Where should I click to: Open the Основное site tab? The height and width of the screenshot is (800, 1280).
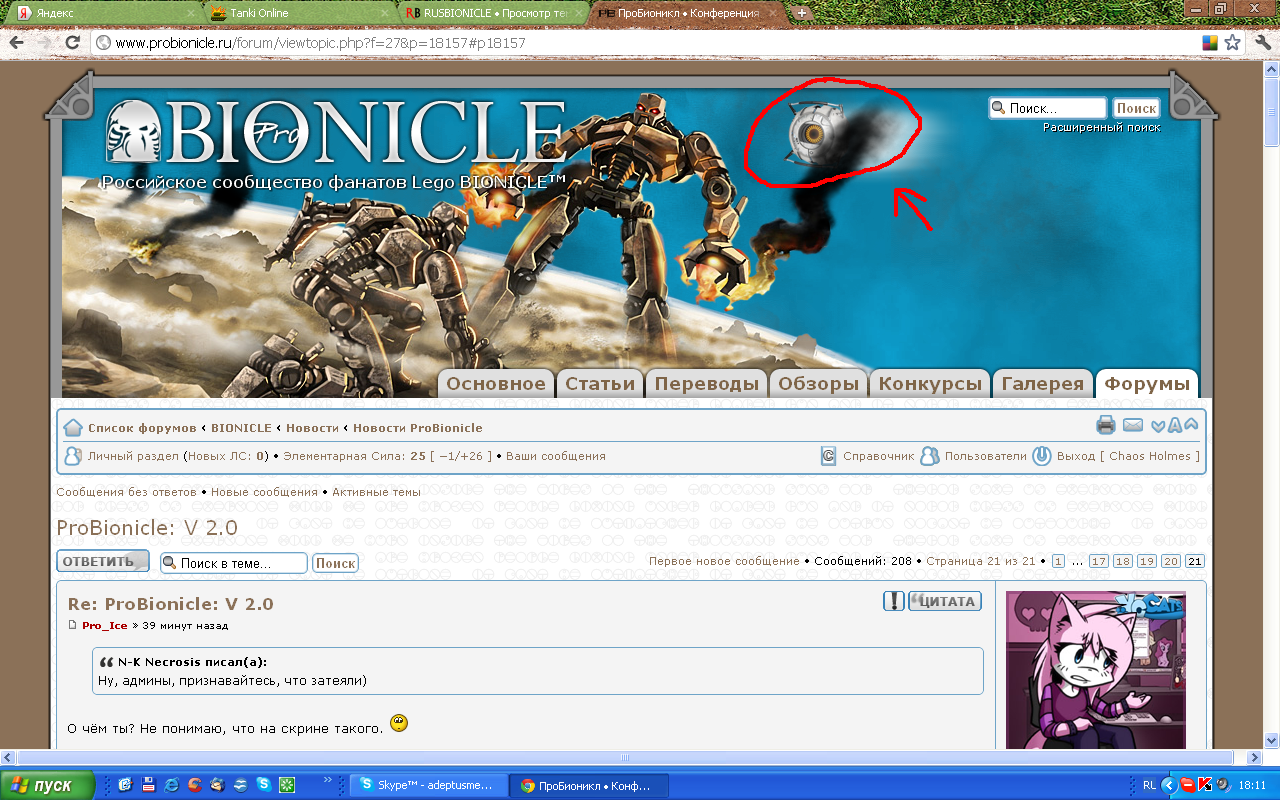[496, 384]
